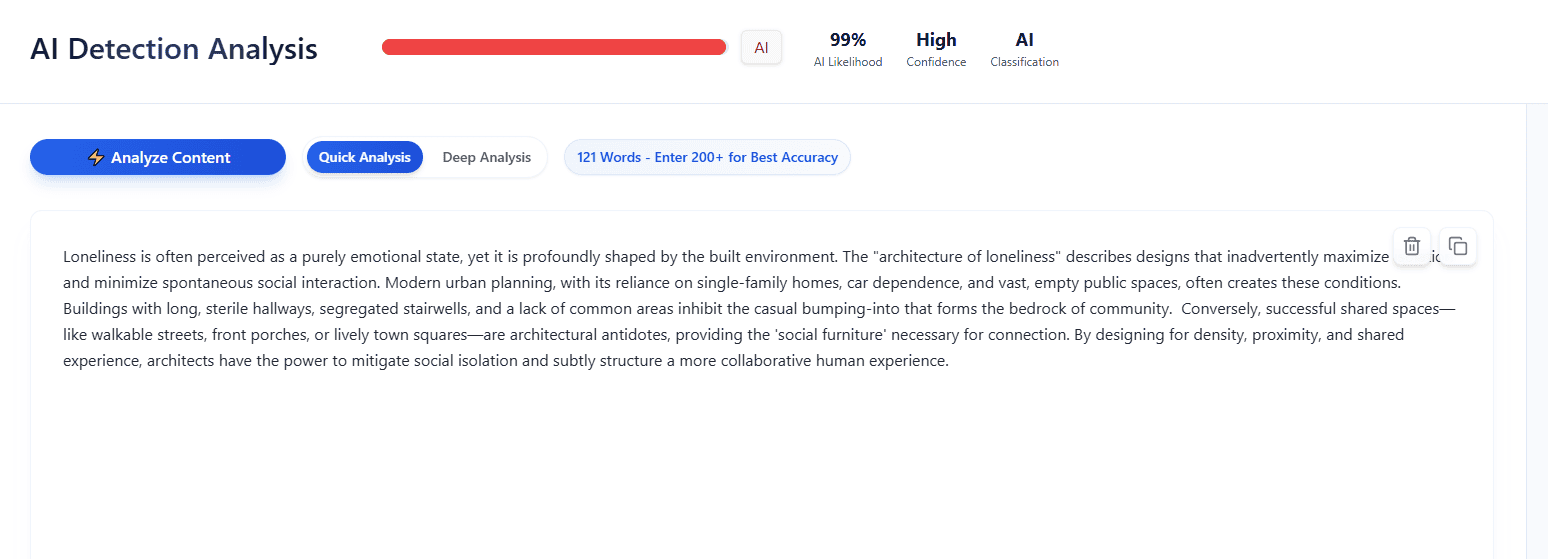Screen dimensions: 1548x559
Task: Click the blank area of the text box
Action: point(760,470)
